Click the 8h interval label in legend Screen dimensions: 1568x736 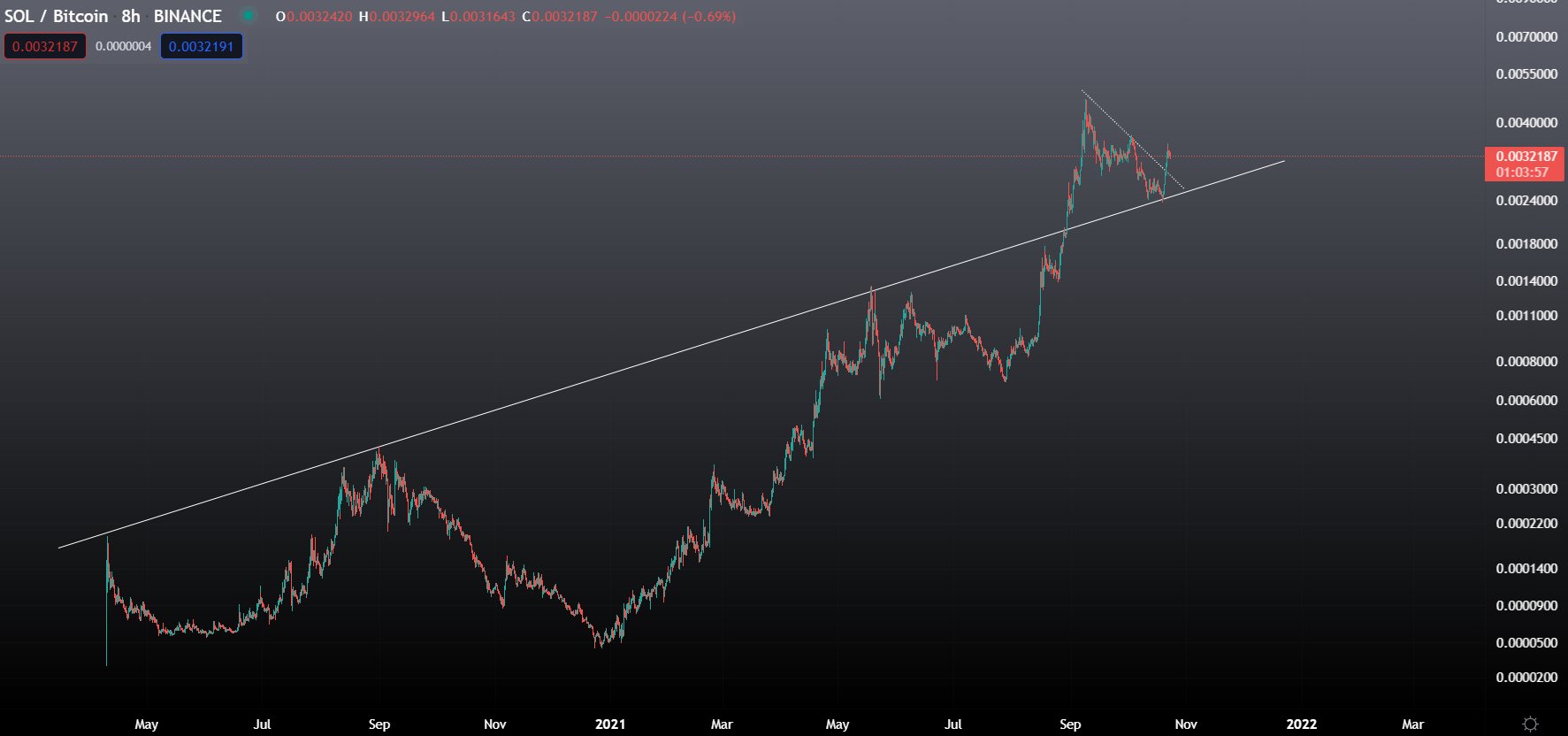coord(131,16)
